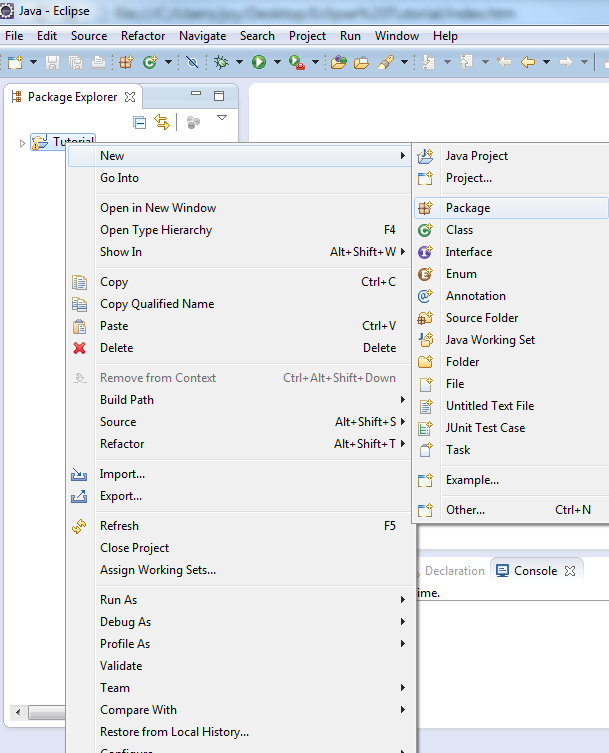The height and width of the screenshot is (753, 609).
Task: Choose Export... in context menu
Action: click(240, 496)
